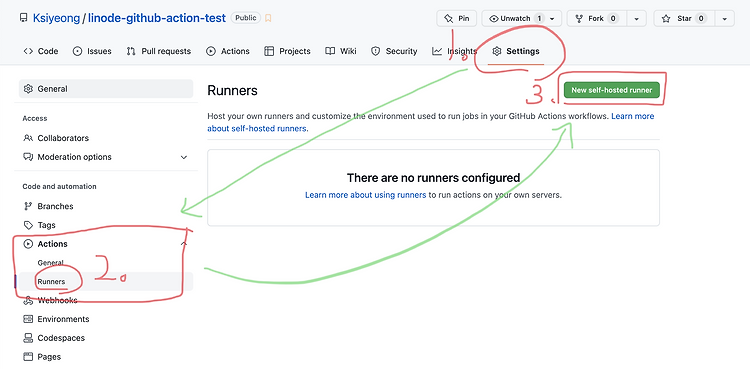
Task: Open the Fork options dropdown arrow
Action: (636, 19)
